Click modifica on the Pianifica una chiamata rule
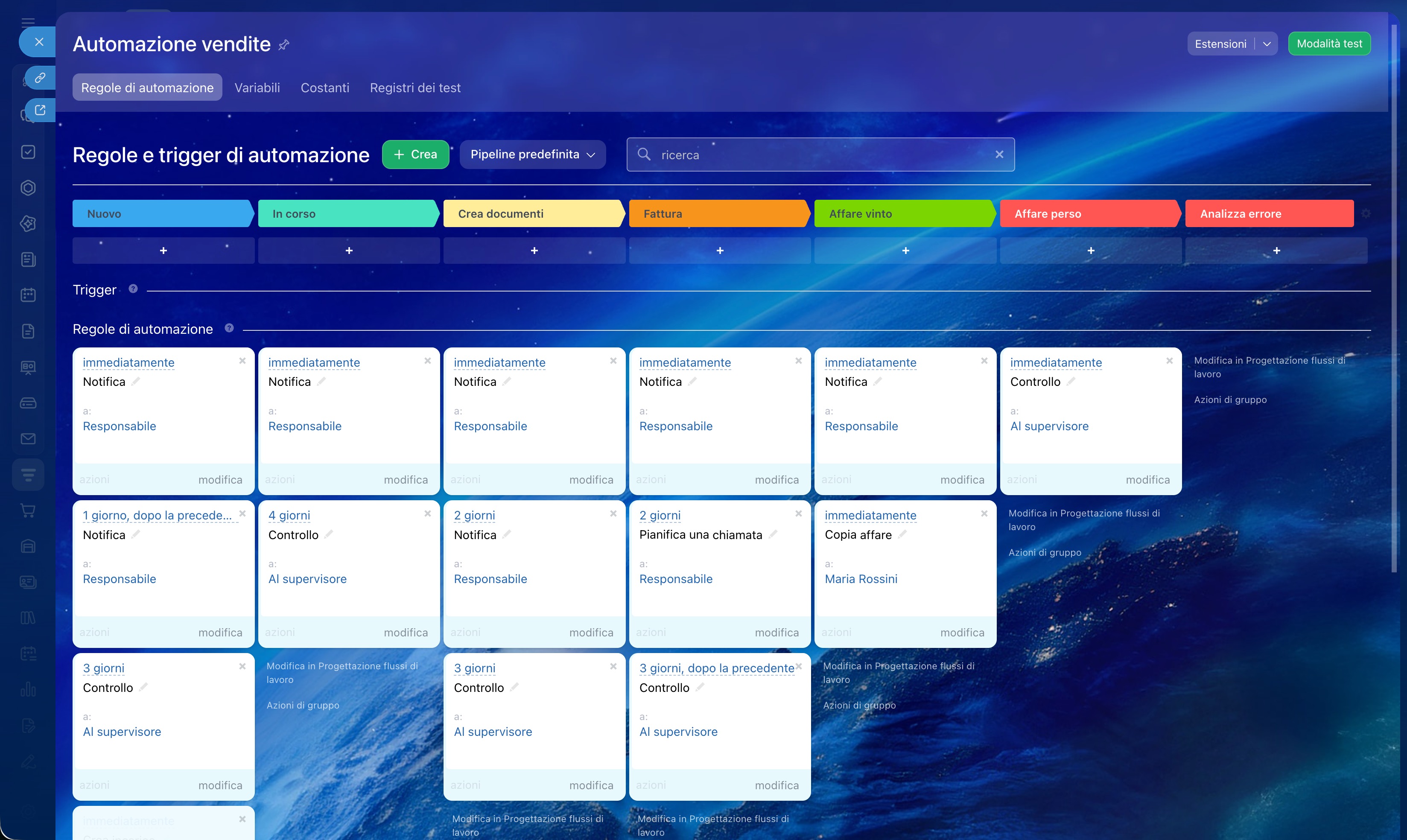The height and width of the screenshot is (840, 1407). [776, 632]
